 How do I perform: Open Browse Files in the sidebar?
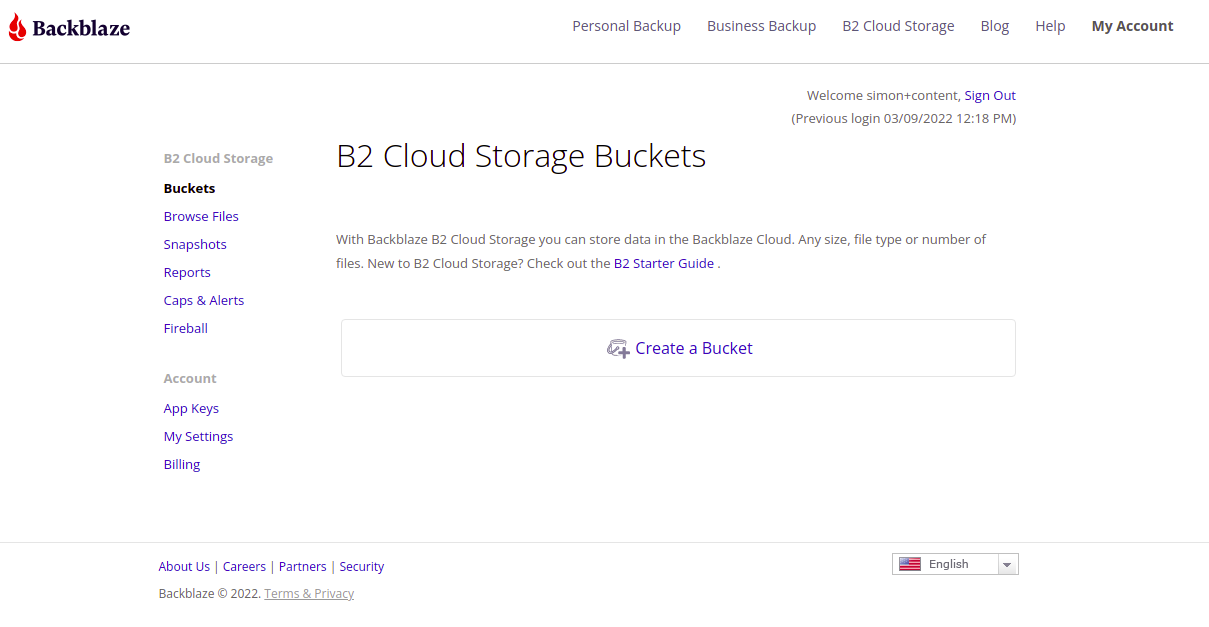click(x=201, y=216)
